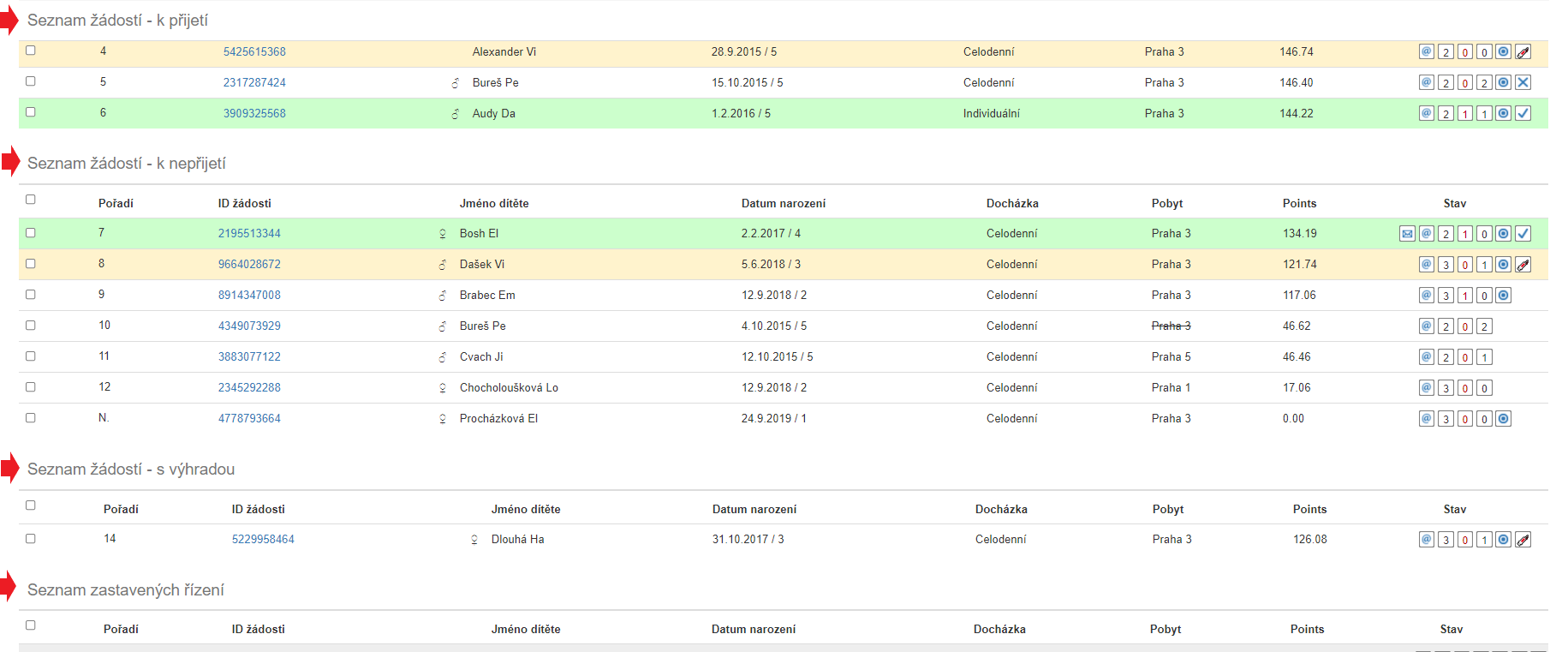1568x652 pixels.
Task: Click the 'Seznam žádostí - s výhradou' heading
Action: pyautogui.click(x=131, y=469)
